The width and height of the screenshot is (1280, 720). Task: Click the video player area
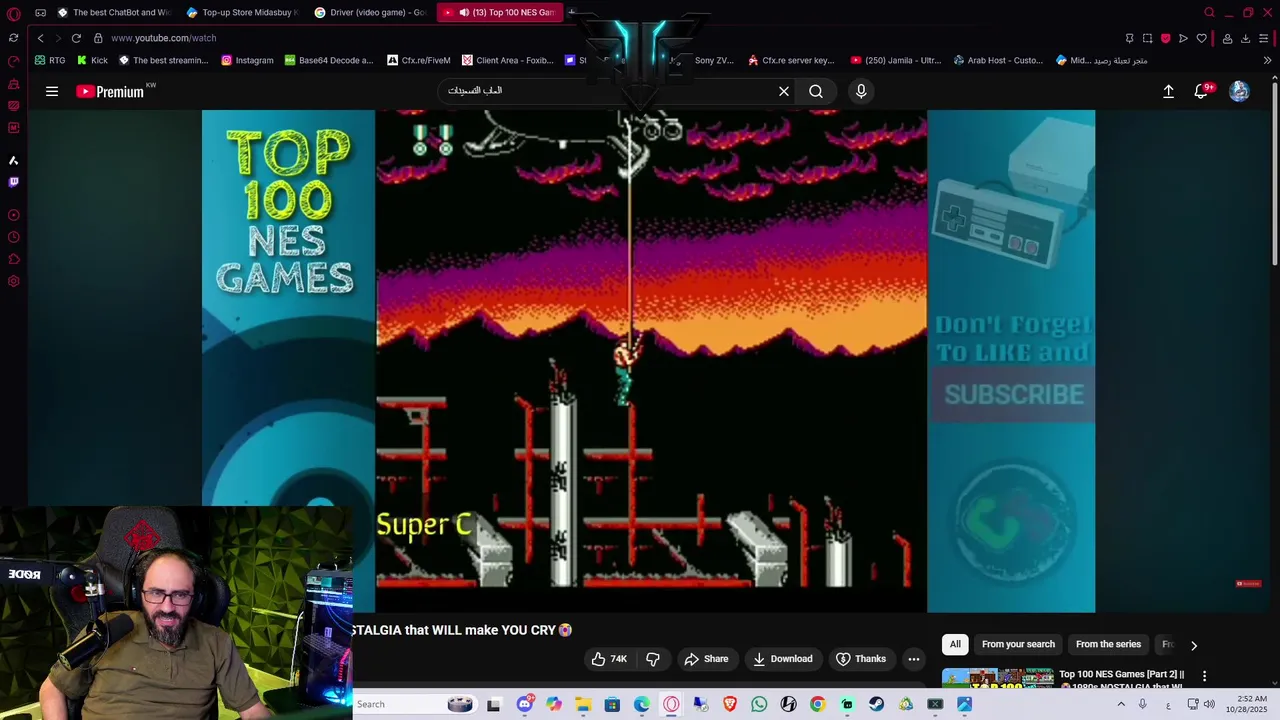point(648,360)
